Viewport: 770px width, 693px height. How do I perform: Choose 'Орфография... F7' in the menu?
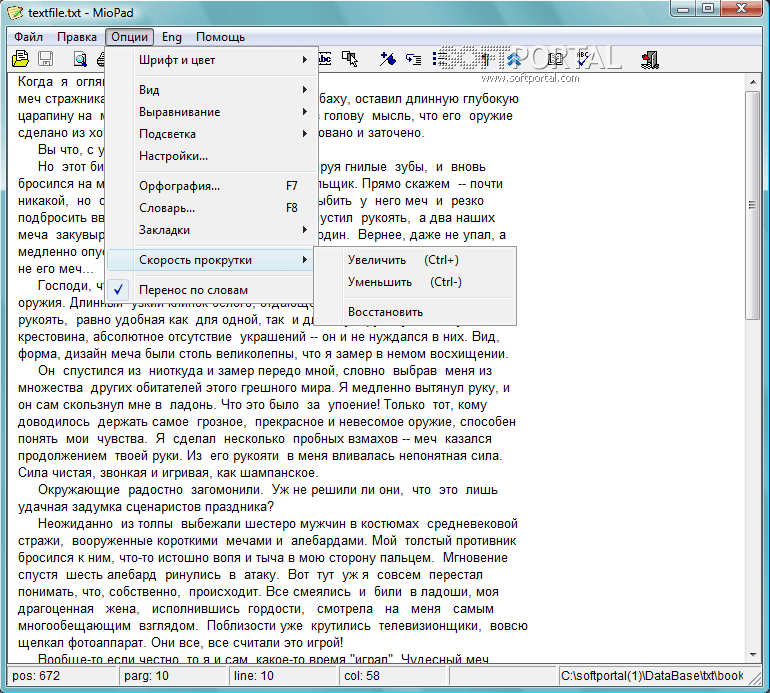tap(210, 186)
